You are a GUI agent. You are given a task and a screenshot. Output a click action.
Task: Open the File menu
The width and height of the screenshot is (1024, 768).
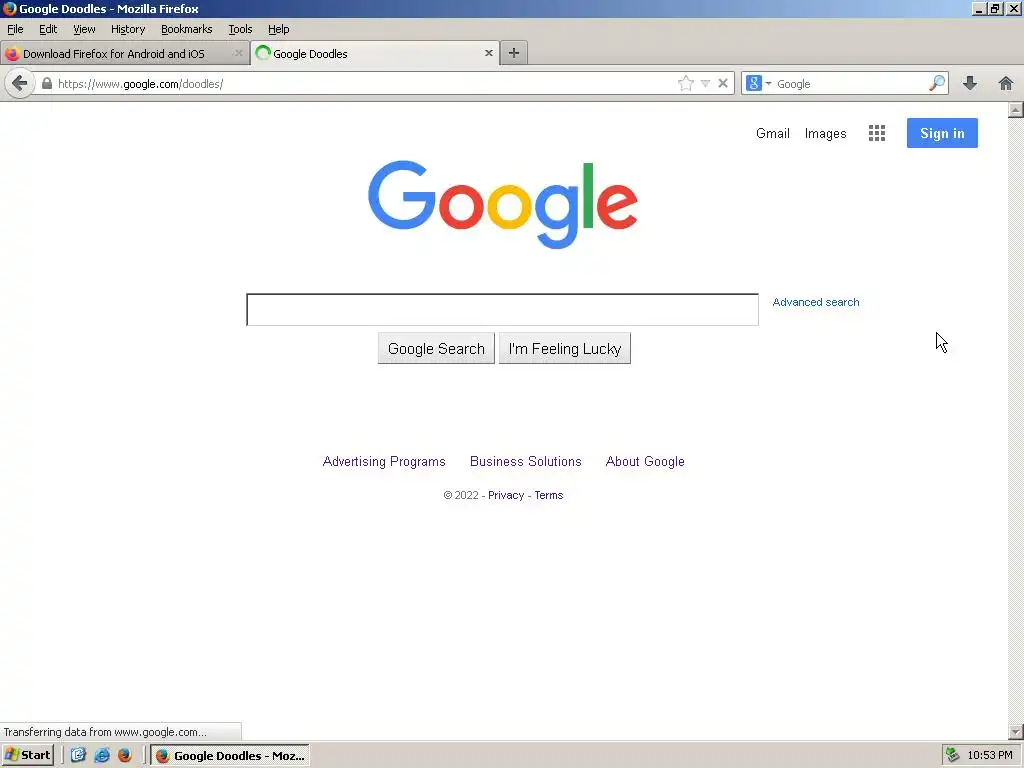15,29
